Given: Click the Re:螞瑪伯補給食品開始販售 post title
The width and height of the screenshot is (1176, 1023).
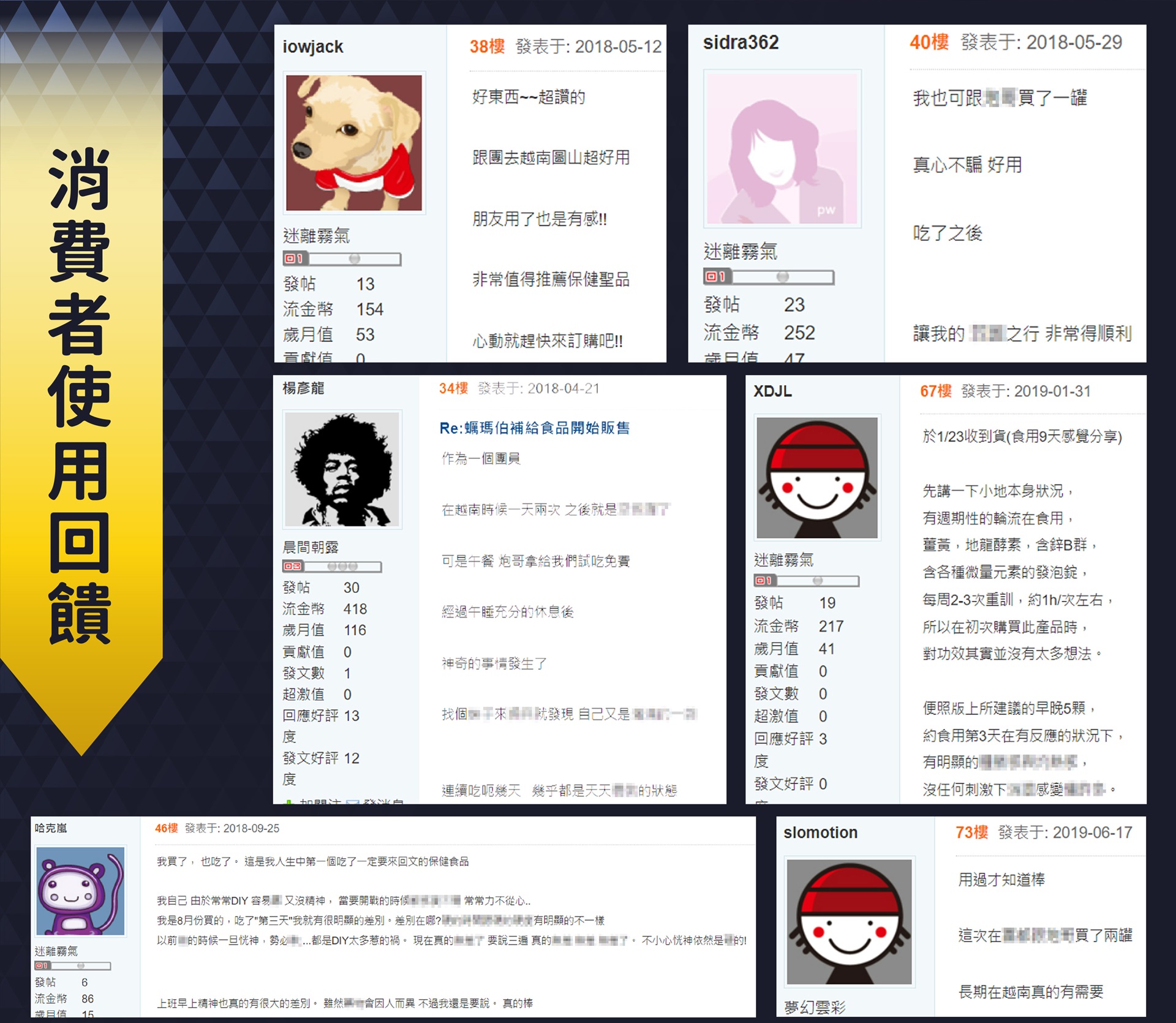Looking at the screenshot, I should tap(534, 428).
